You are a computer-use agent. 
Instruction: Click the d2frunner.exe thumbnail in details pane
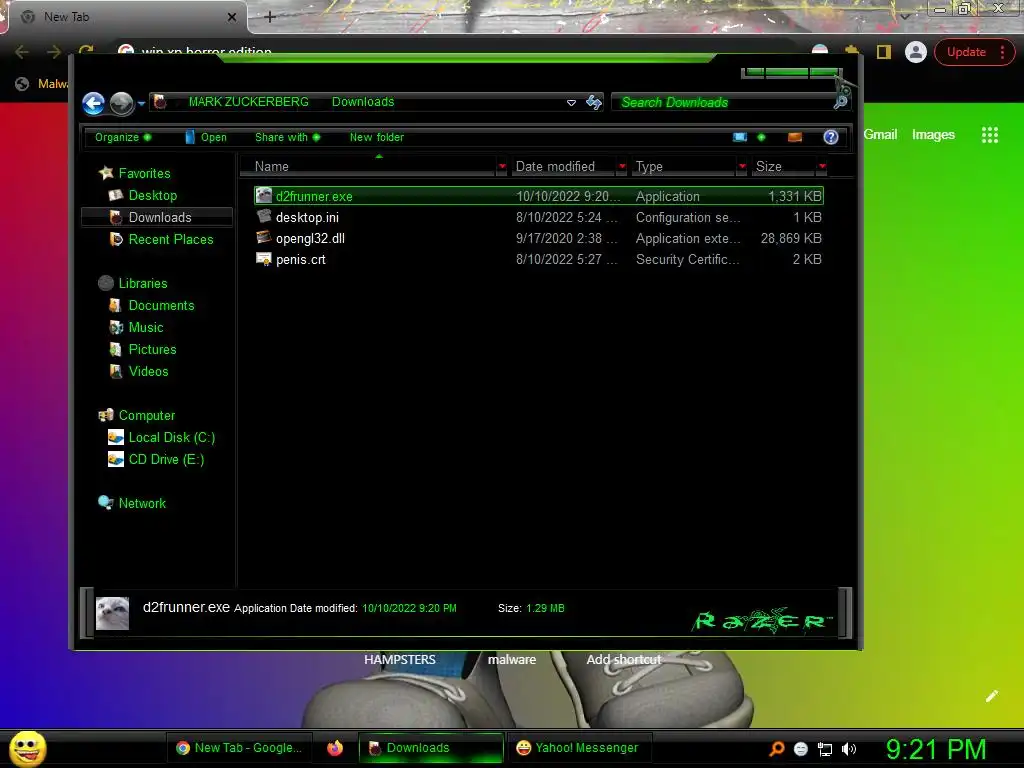(x=112, y=613)
